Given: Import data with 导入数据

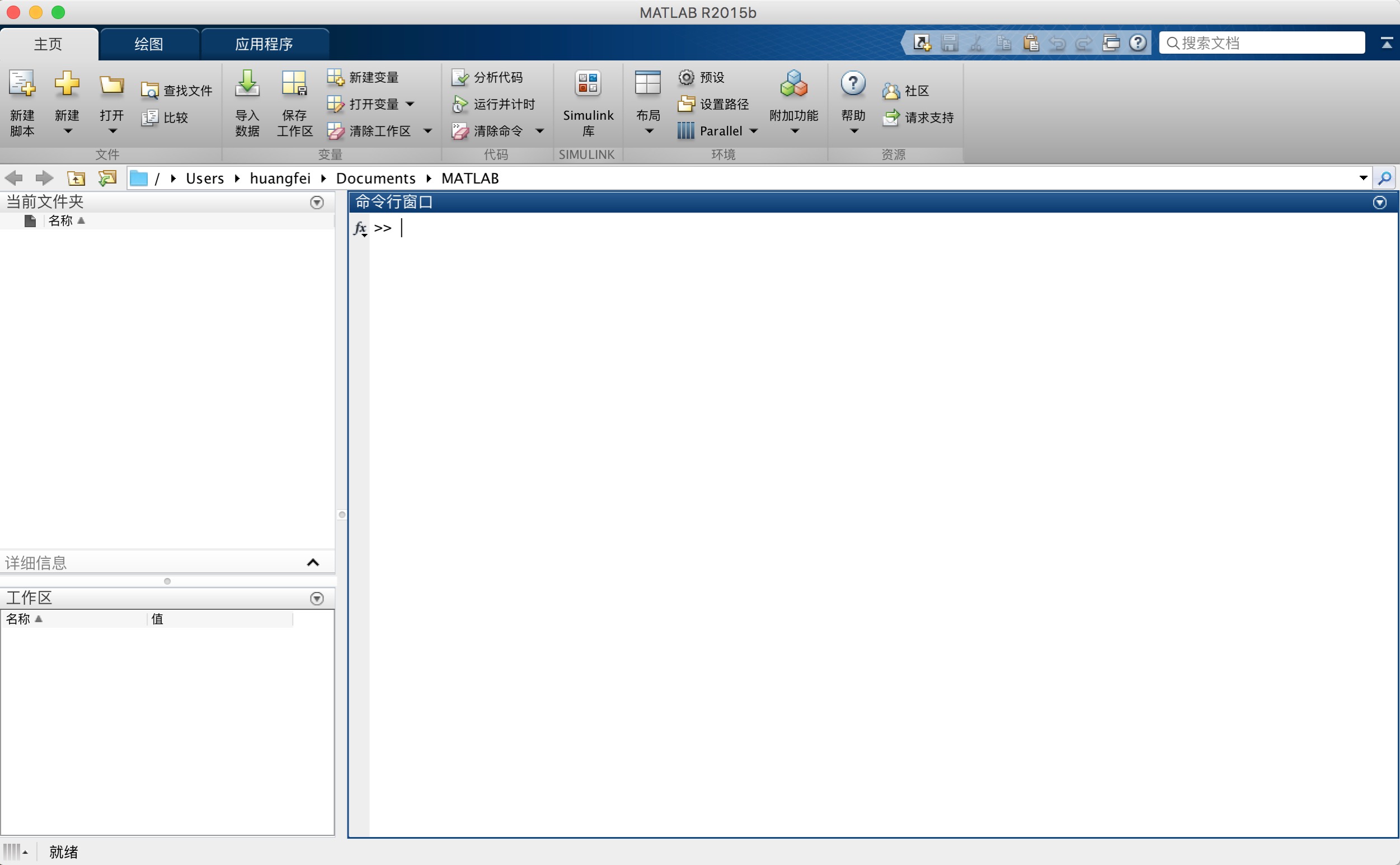Looking at the screenshot, I should point(247,103).
